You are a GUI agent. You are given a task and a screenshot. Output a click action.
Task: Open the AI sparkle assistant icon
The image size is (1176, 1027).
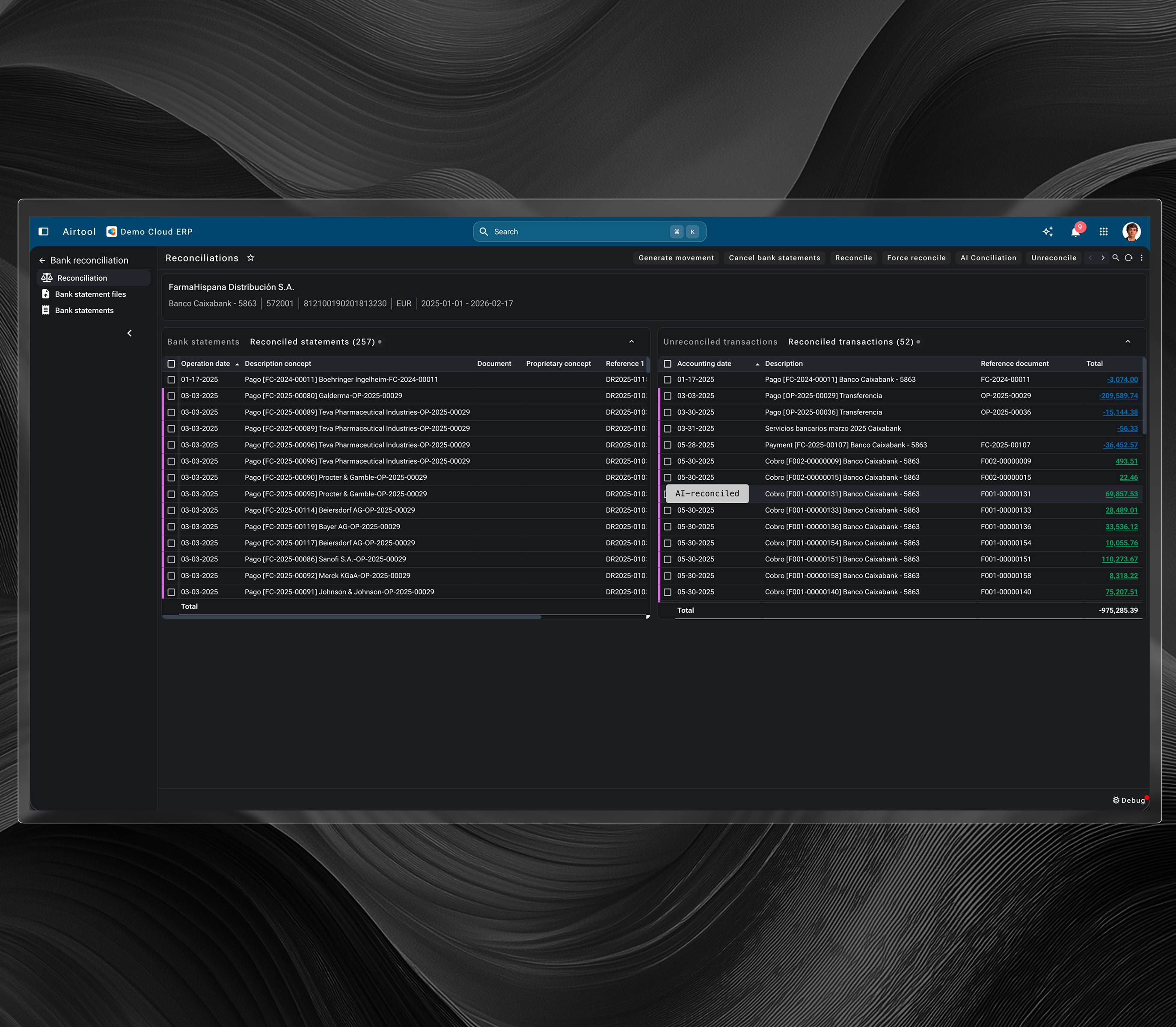point(1048,232)
